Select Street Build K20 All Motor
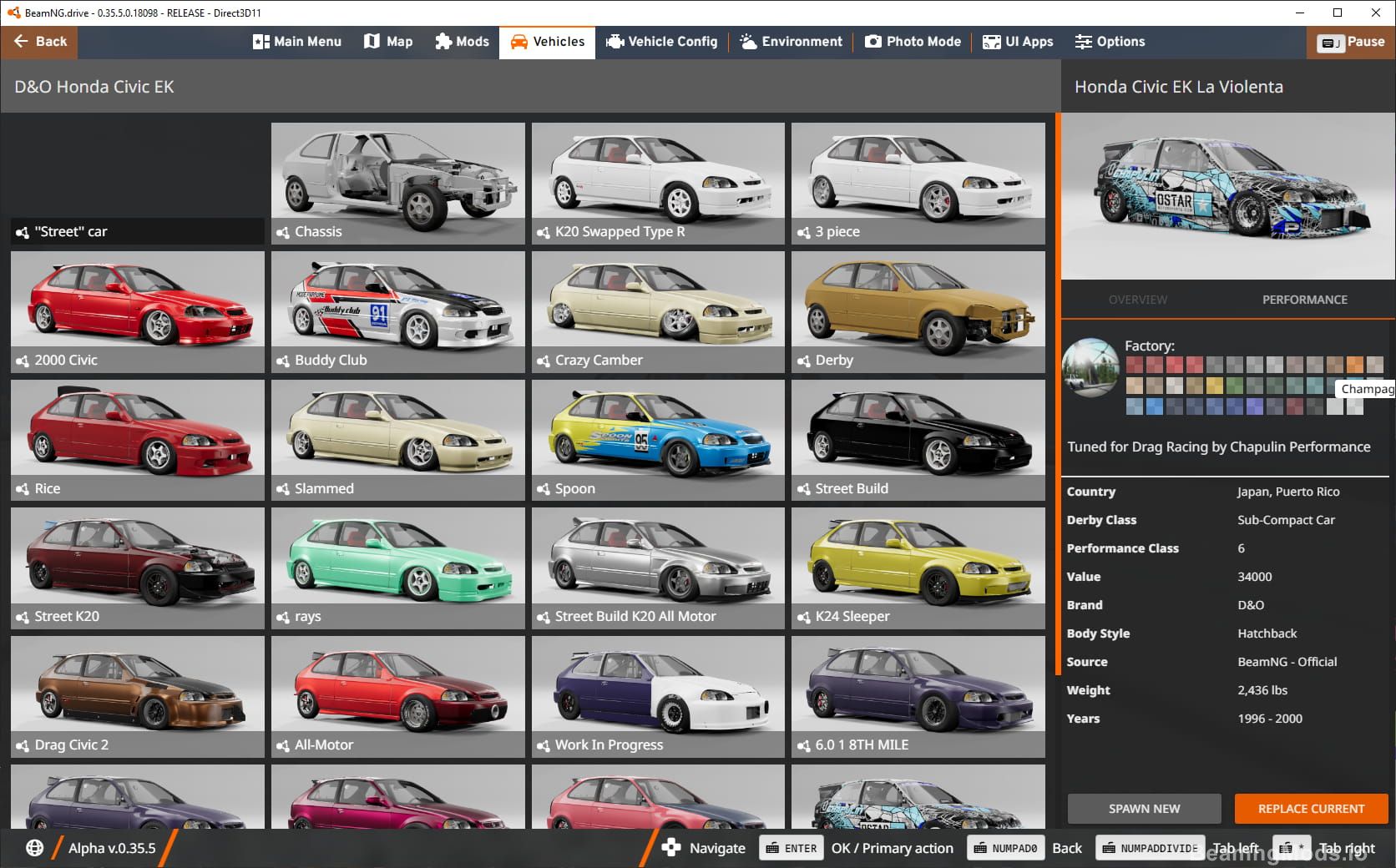This screenshot has width=1396, height=868. pyautogui.click(x=658, y=568)
